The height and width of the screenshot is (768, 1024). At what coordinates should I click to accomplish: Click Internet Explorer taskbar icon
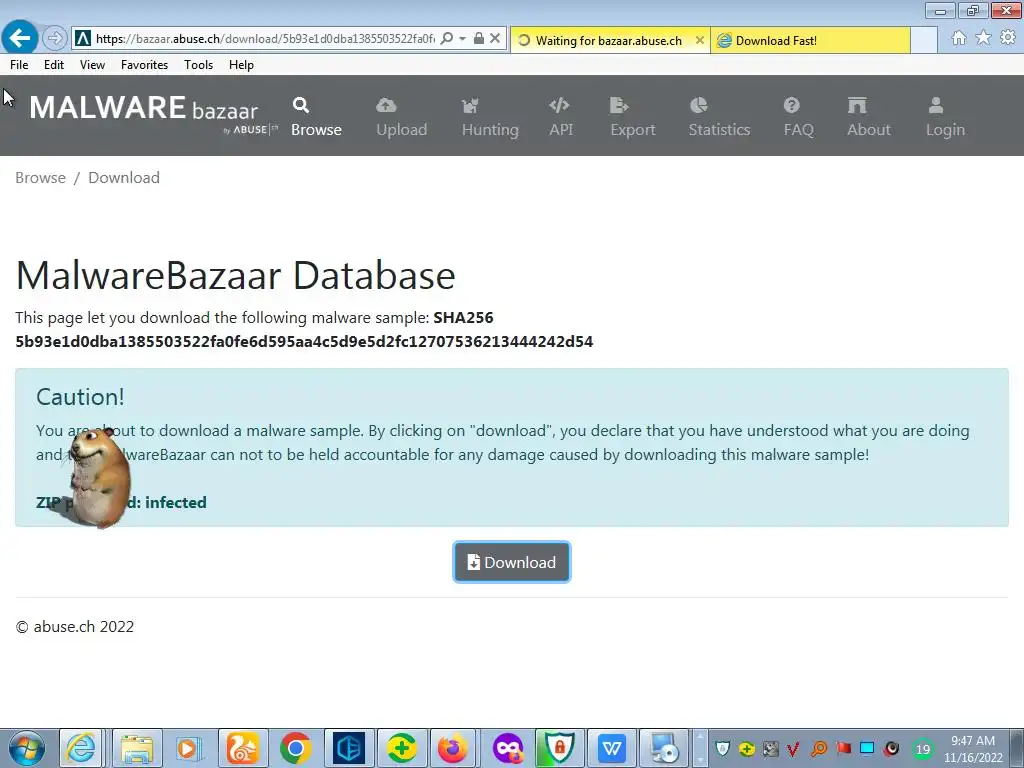pos(82,748)
